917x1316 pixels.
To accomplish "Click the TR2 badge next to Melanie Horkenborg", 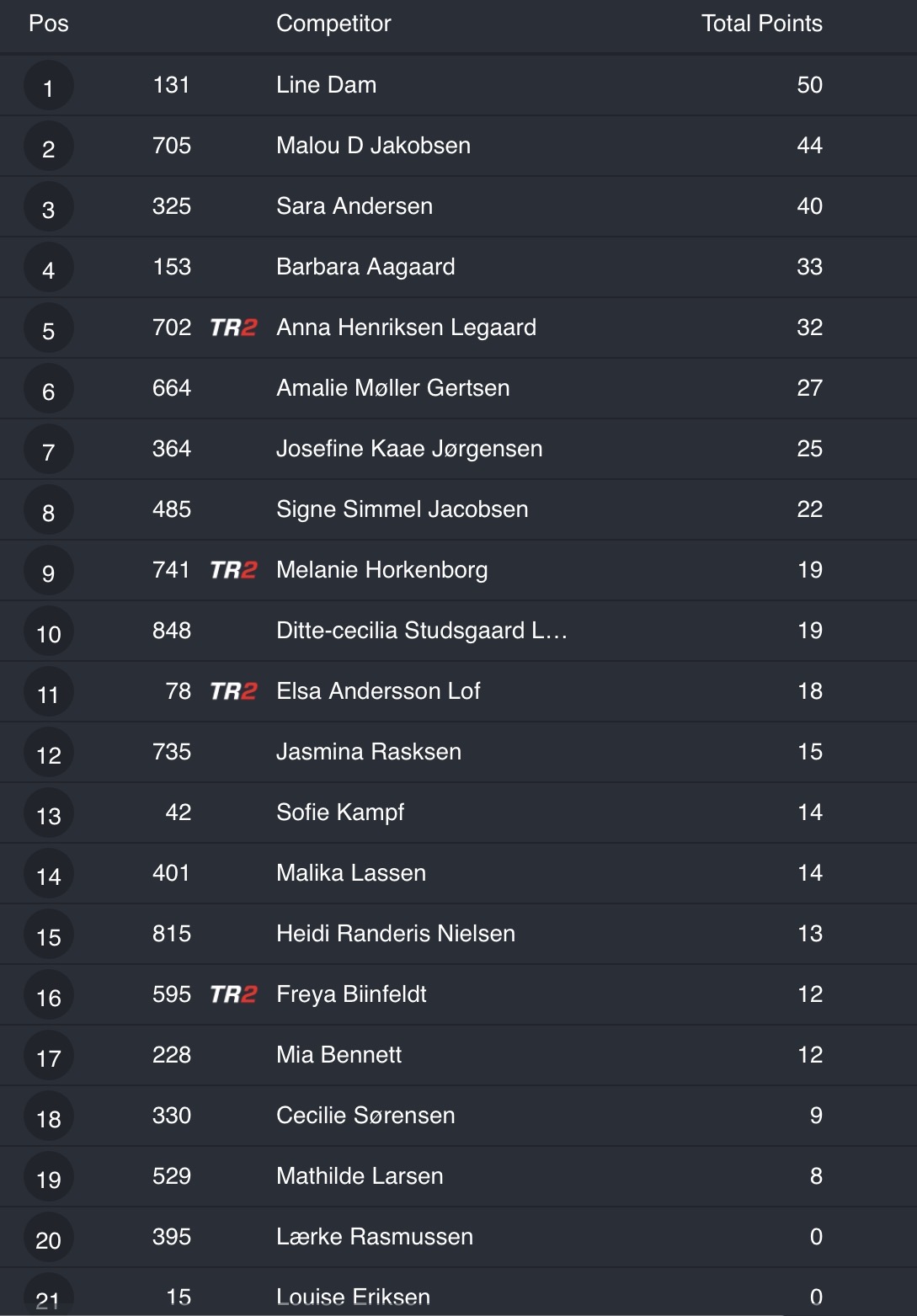I will (x=233, y=570).
